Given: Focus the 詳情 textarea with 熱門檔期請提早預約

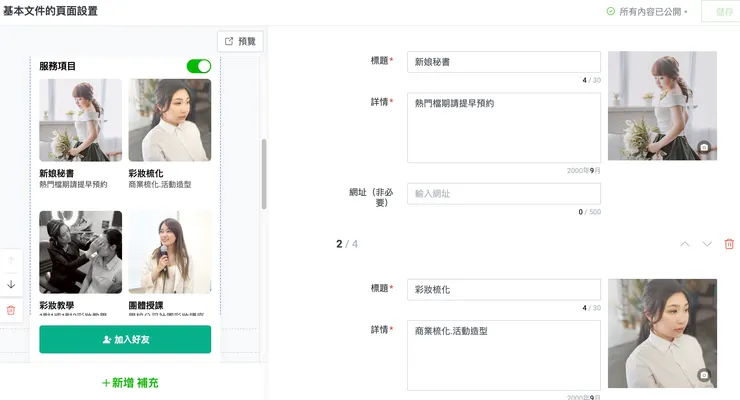Looking at the screenshot, I should pos(504,127).
